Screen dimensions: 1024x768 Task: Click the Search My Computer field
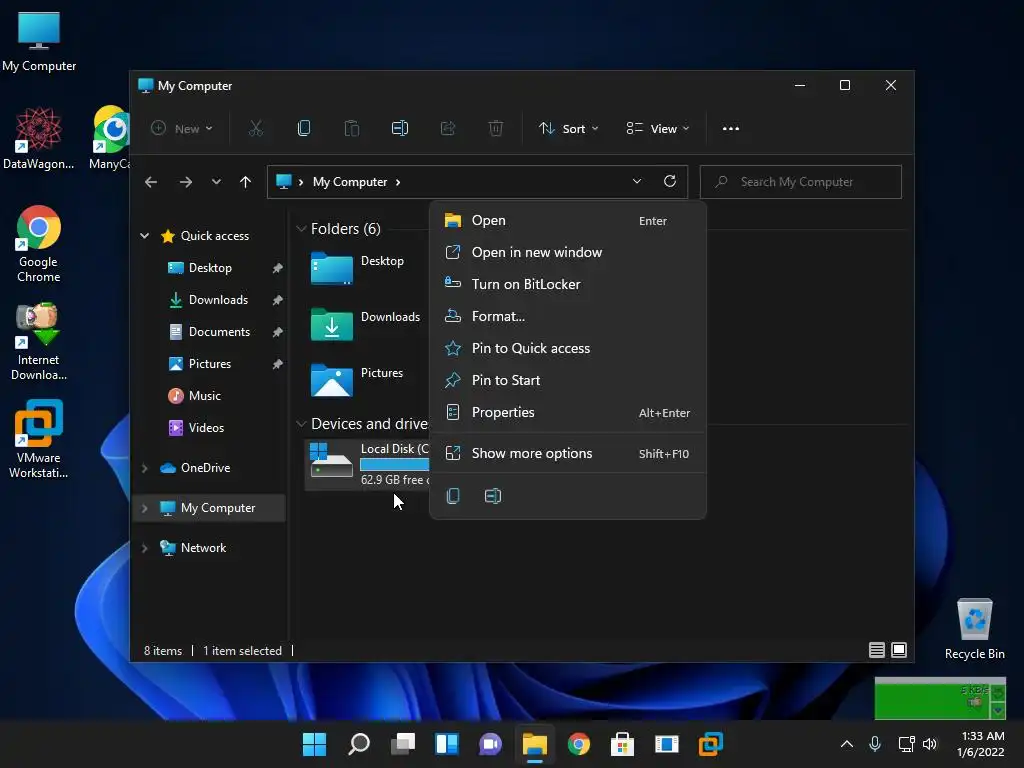pyautogui.click(x=801, y=182)
